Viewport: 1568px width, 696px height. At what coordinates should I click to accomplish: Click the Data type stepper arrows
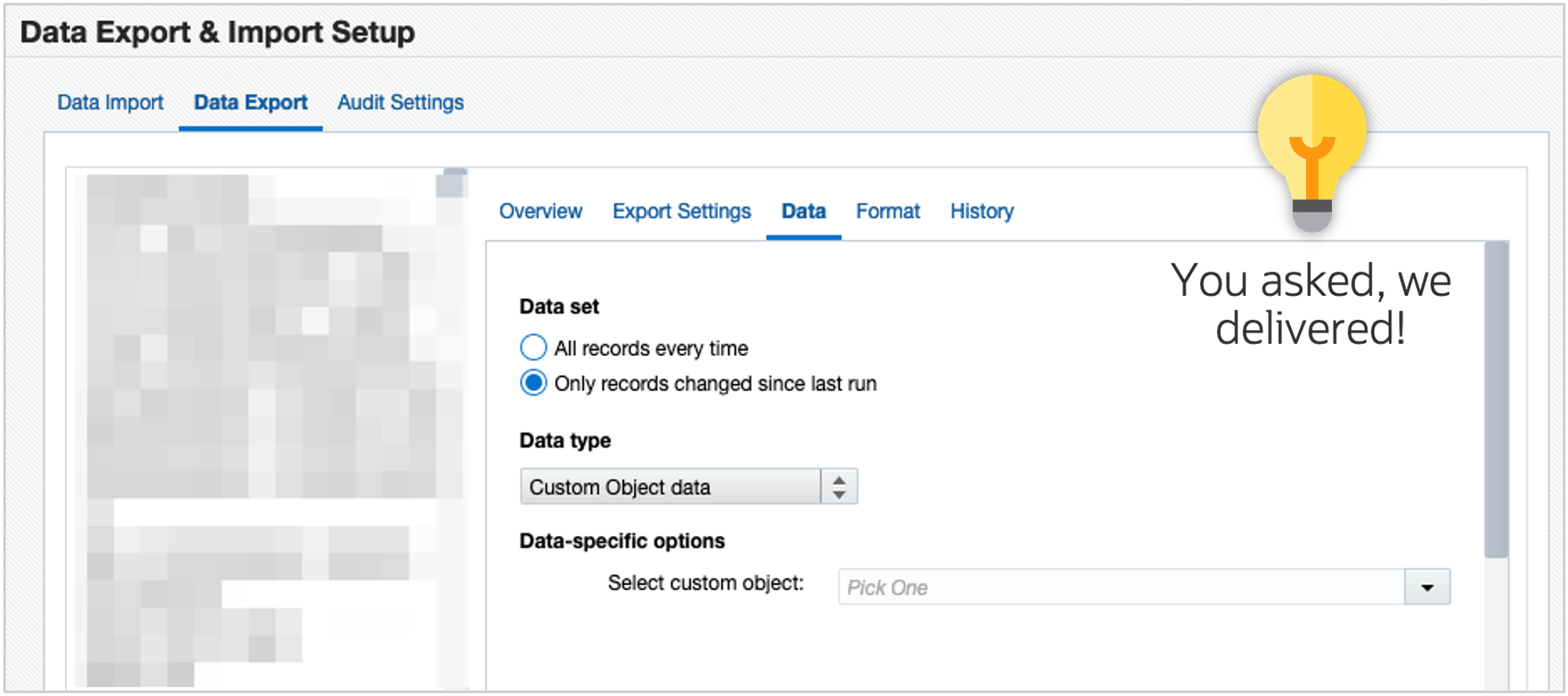pos(839,487)
